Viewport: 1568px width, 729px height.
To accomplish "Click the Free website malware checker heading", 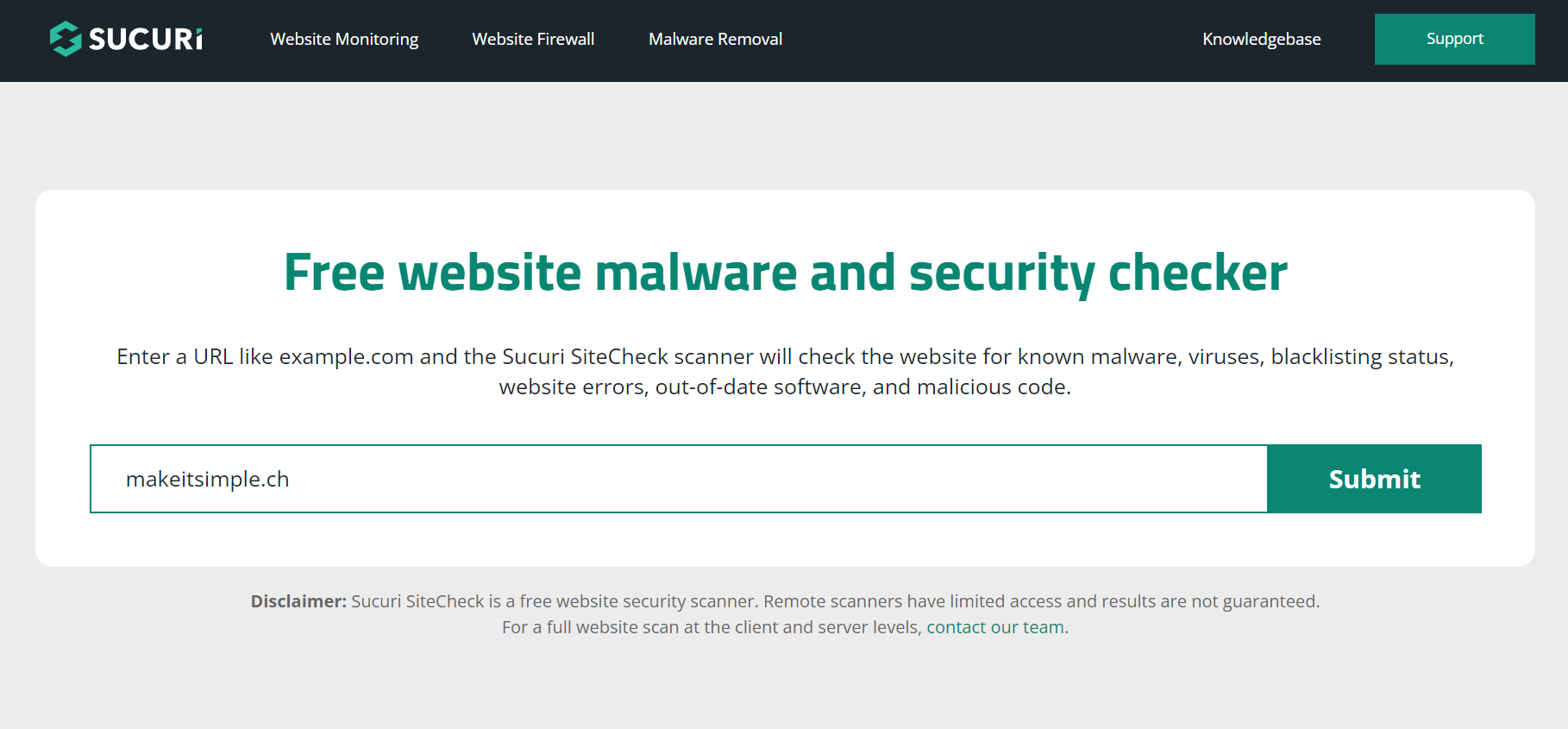I will coord(784,272).
